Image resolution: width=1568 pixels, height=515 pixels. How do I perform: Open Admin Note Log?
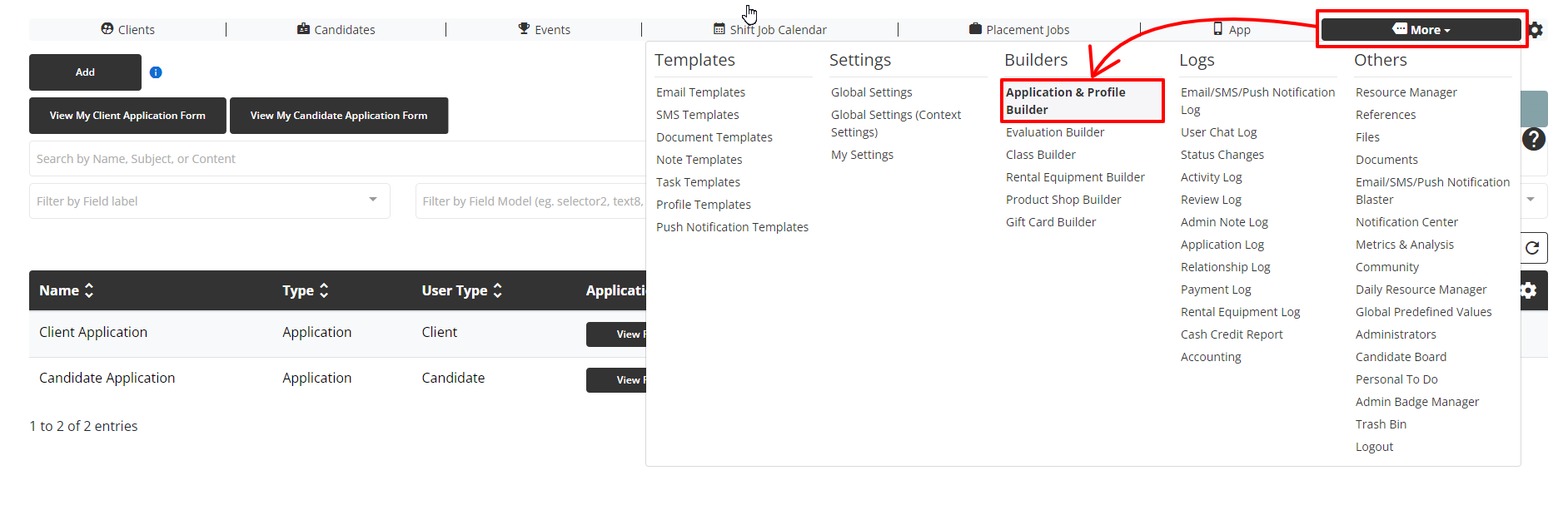(x=1224, y=222)
